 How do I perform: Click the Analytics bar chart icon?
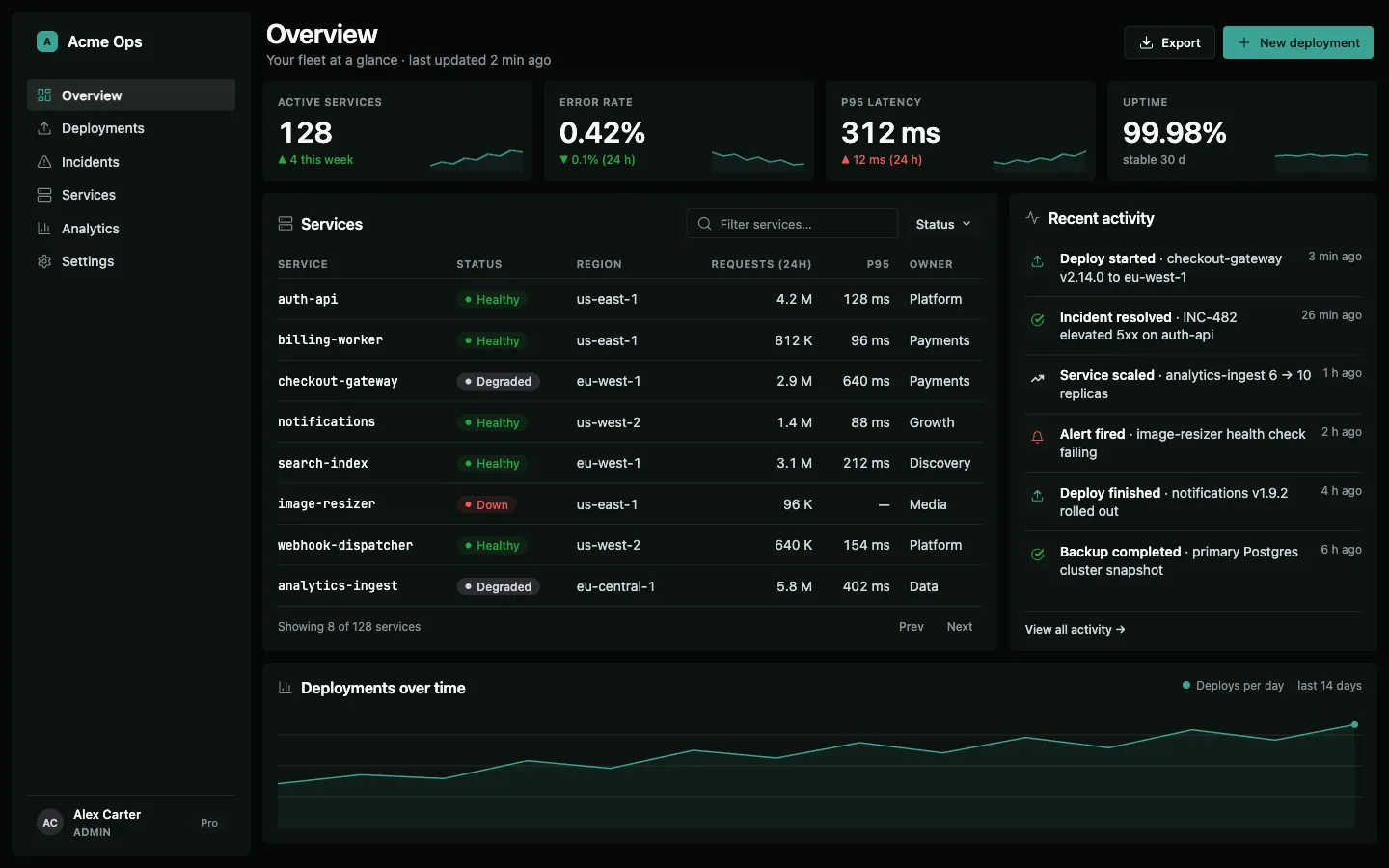coord(44,229)
